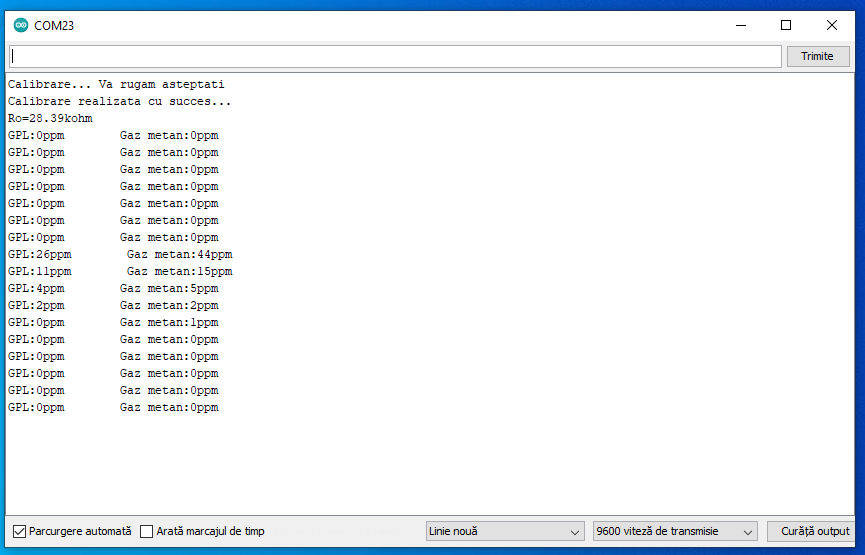Enable the Arată marcajul de timp checkbox
The height and width of the screenshot is (555, 865).
pos(147,532)
